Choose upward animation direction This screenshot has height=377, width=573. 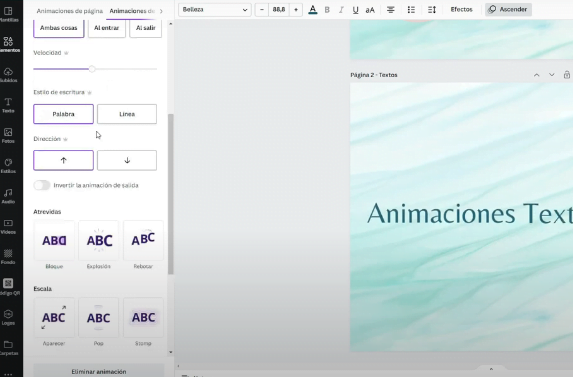(x=63, y=160)
